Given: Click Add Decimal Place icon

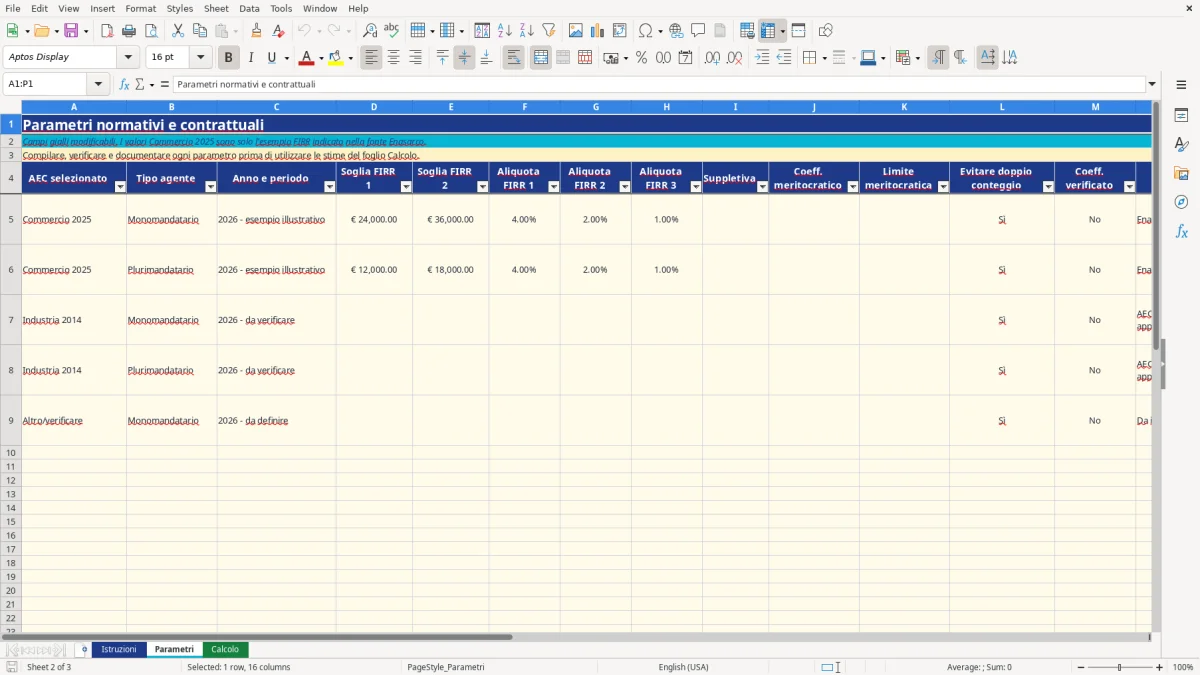Looking at the screenshot, I should (x=712, y=58).
